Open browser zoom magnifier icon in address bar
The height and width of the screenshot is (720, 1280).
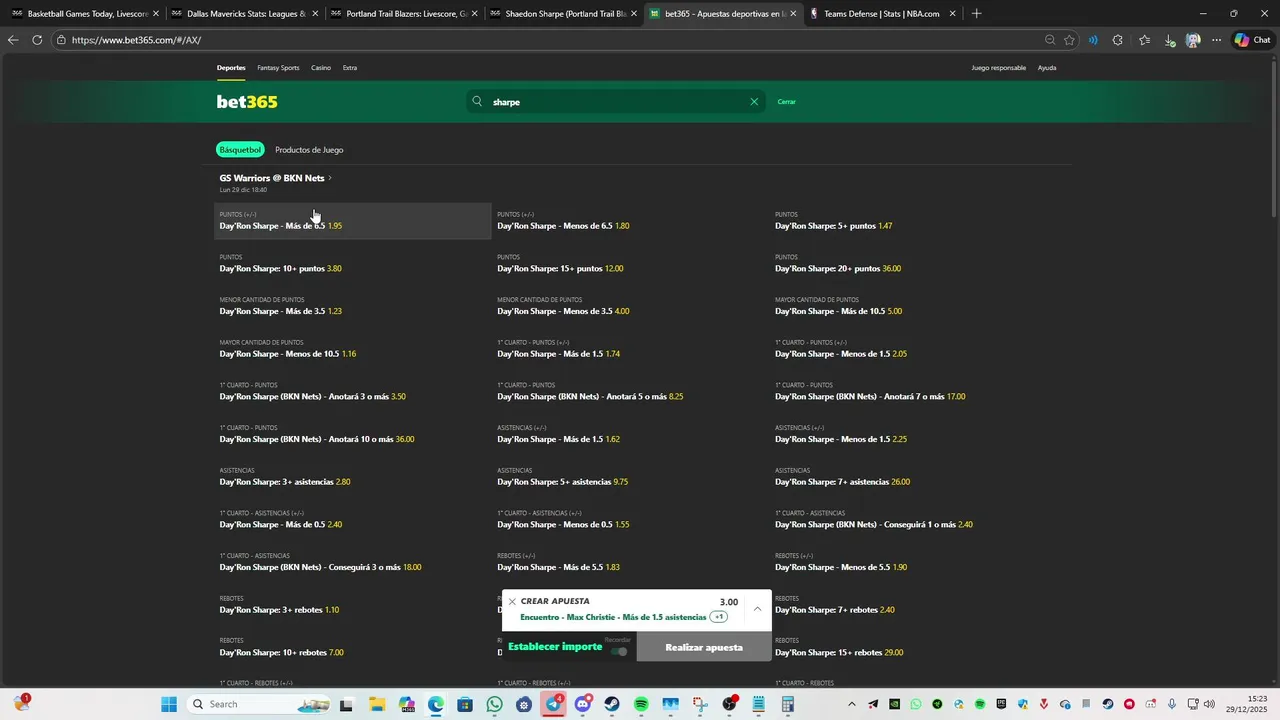point(1050,40)
